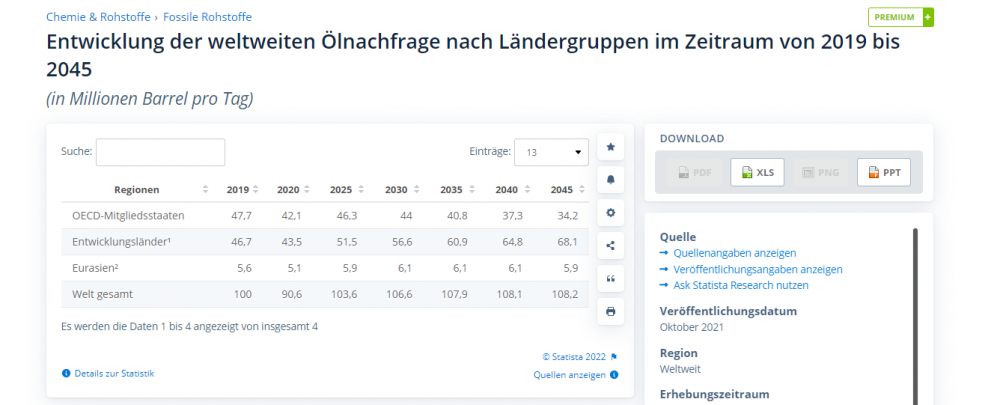
Task: Click the bell notification icon
Action: pos(610,180)
